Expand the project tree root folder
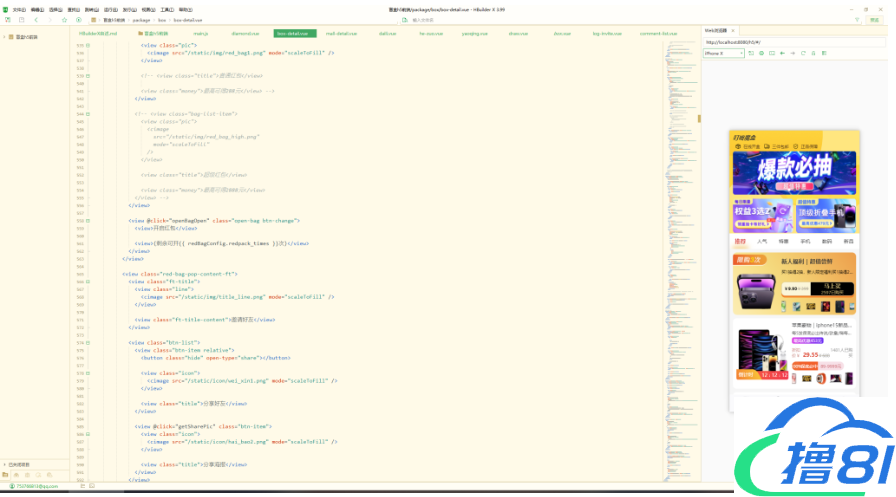896x497 pixels. [9, 37]
